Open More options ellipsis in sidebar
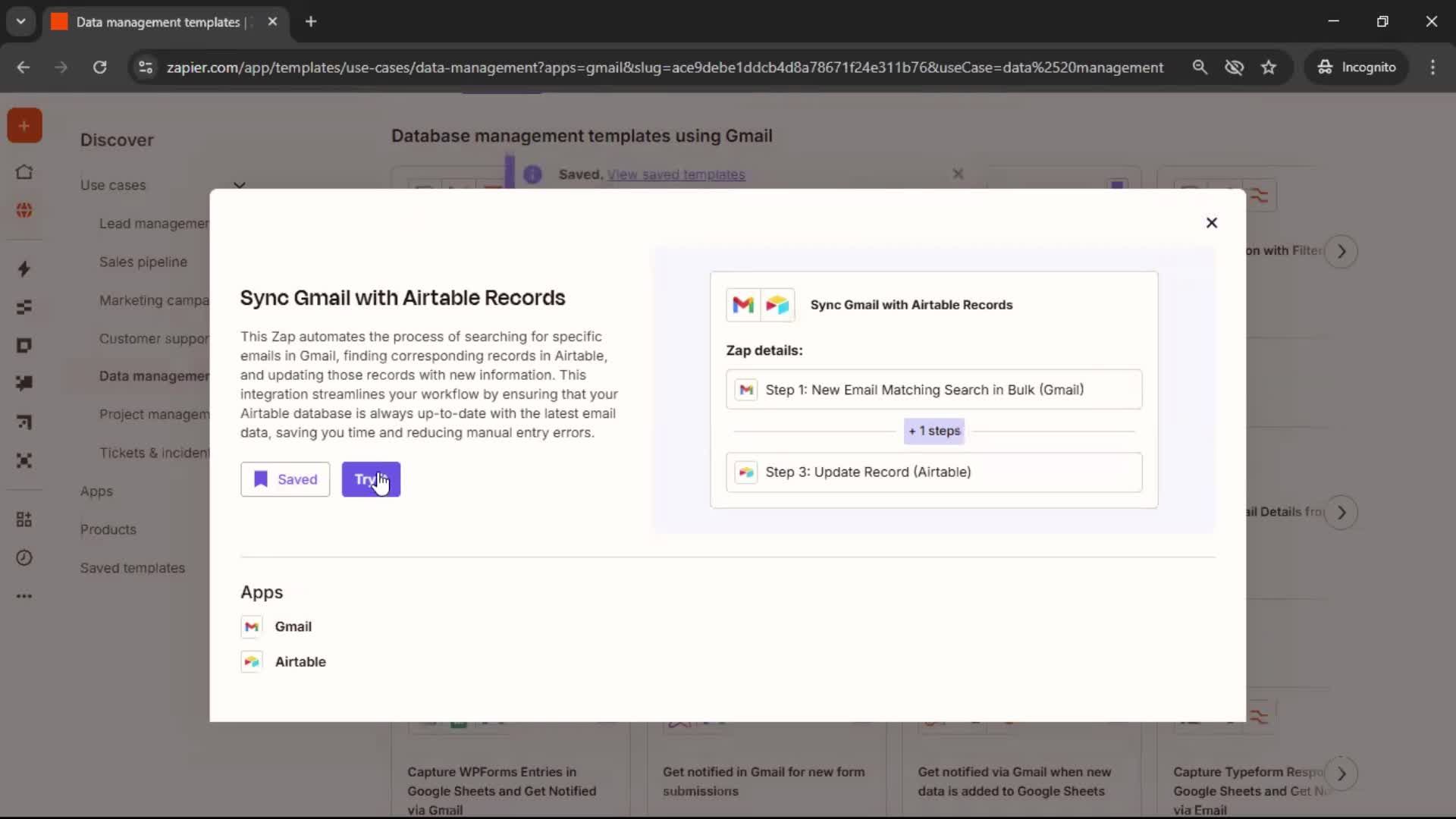Screen dimensions: 1456x819 [24, 596]
